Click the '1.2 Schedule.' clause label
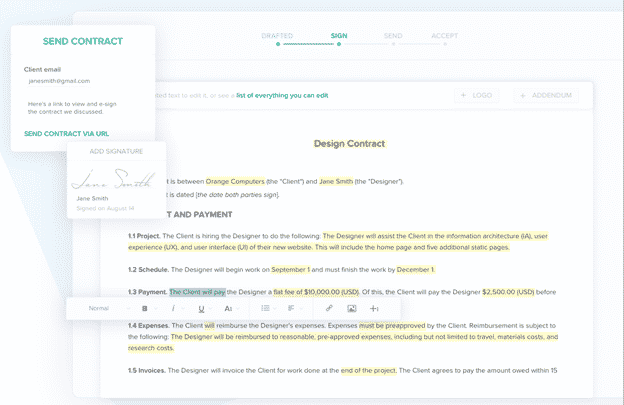Screen dimensions: 624x405 [x=148, y=270]
